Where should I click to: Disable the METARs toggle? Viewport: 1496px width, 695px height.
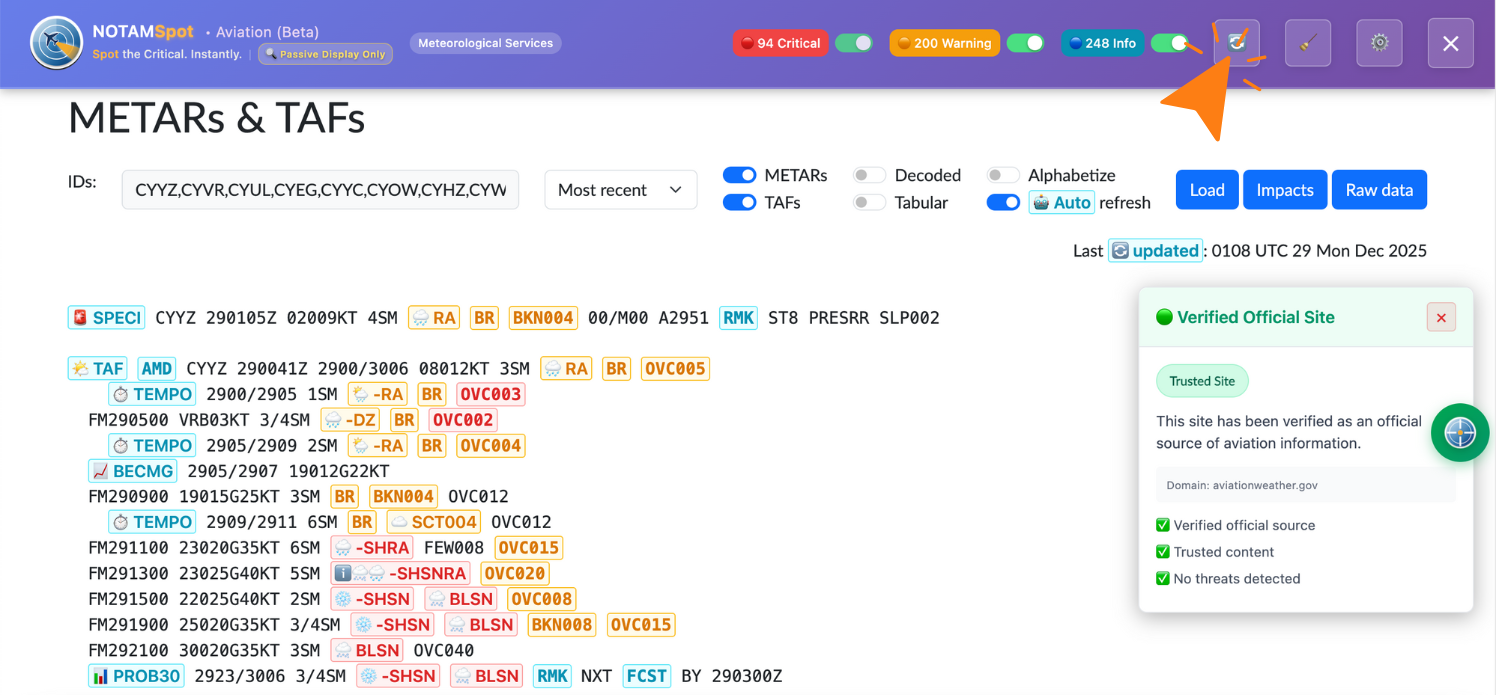tap(739, 174)
